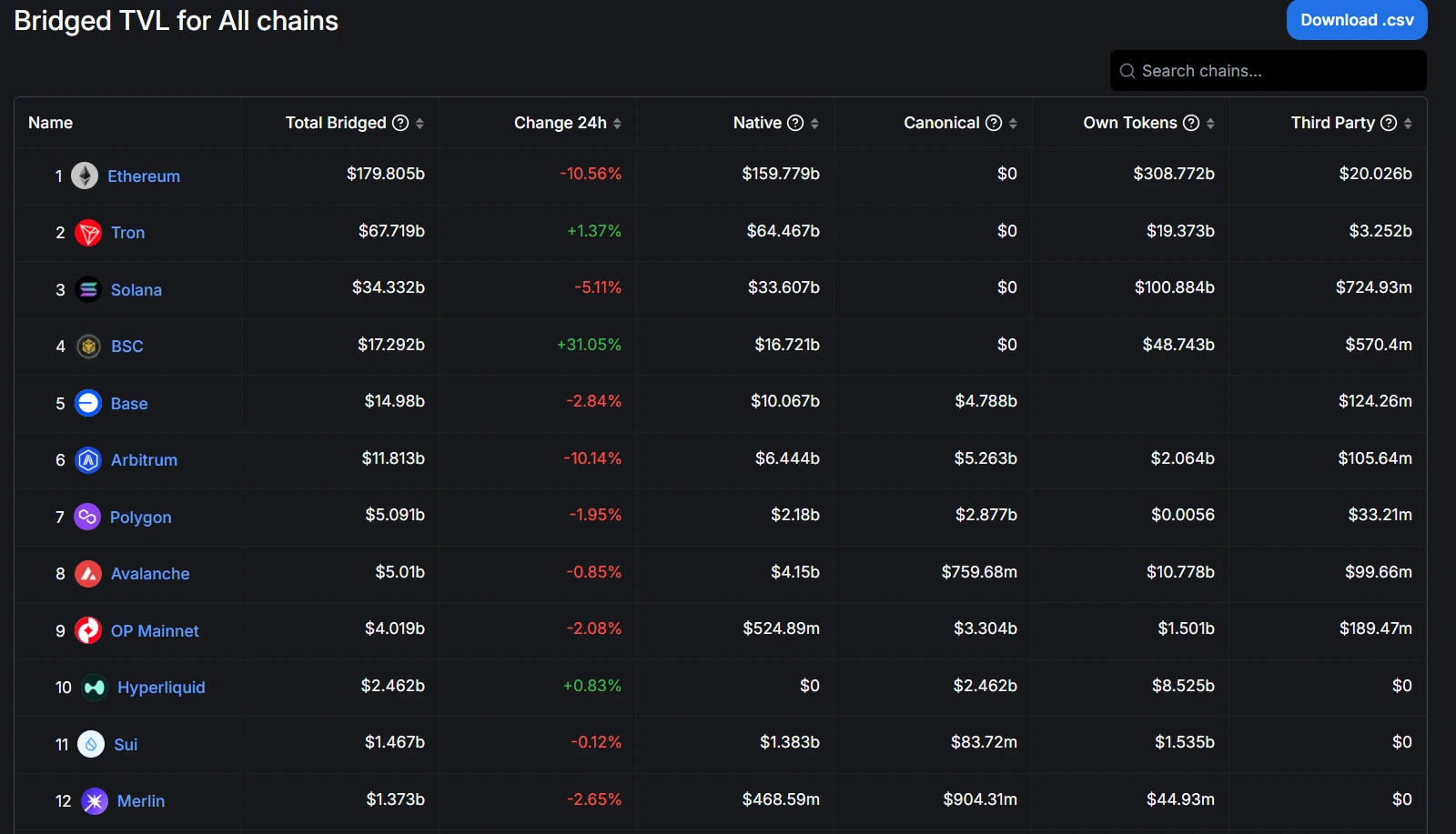Show the Native column help icon

[795, 123]
